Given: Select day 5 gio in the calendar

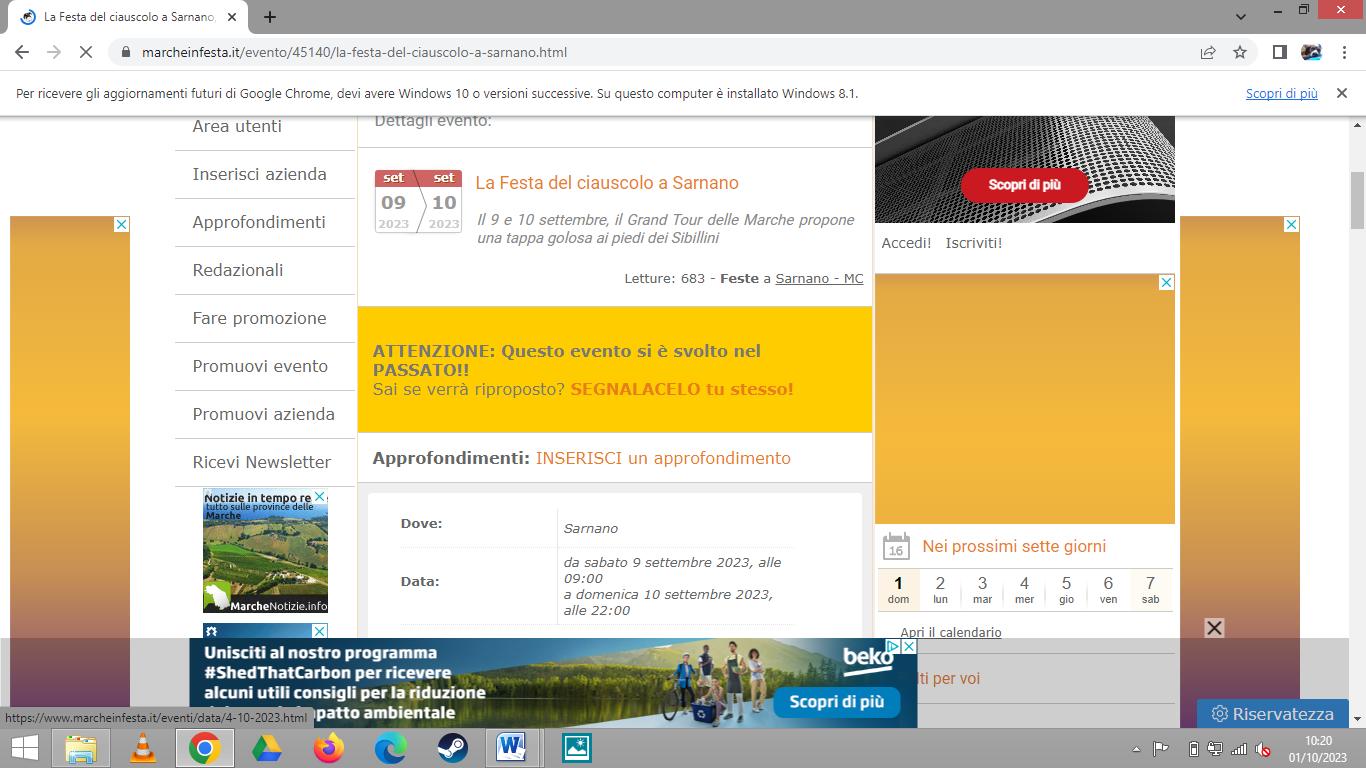Looking at the screenshot, I should coord(1066,589).
